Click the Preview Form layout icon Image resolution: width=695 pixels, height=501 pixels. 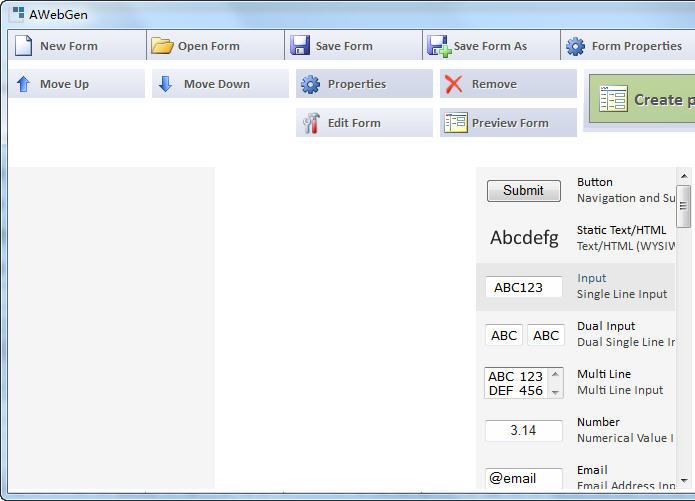pos(456,123)
